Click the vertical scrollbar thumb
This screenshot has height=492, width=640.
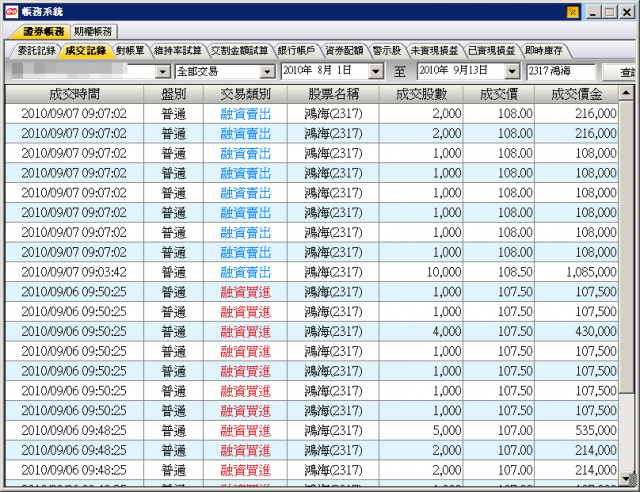[626, 246]
